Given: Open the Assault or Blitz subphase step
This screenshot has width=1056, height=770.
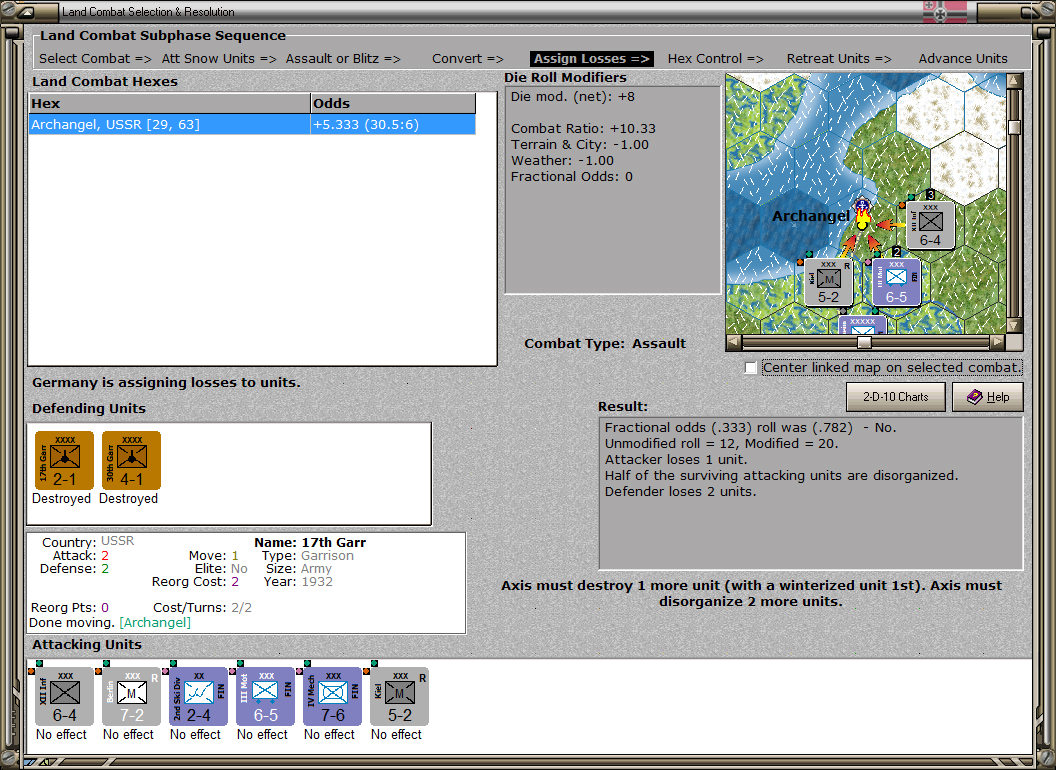Looking at the screenshot, I should 341,58.
